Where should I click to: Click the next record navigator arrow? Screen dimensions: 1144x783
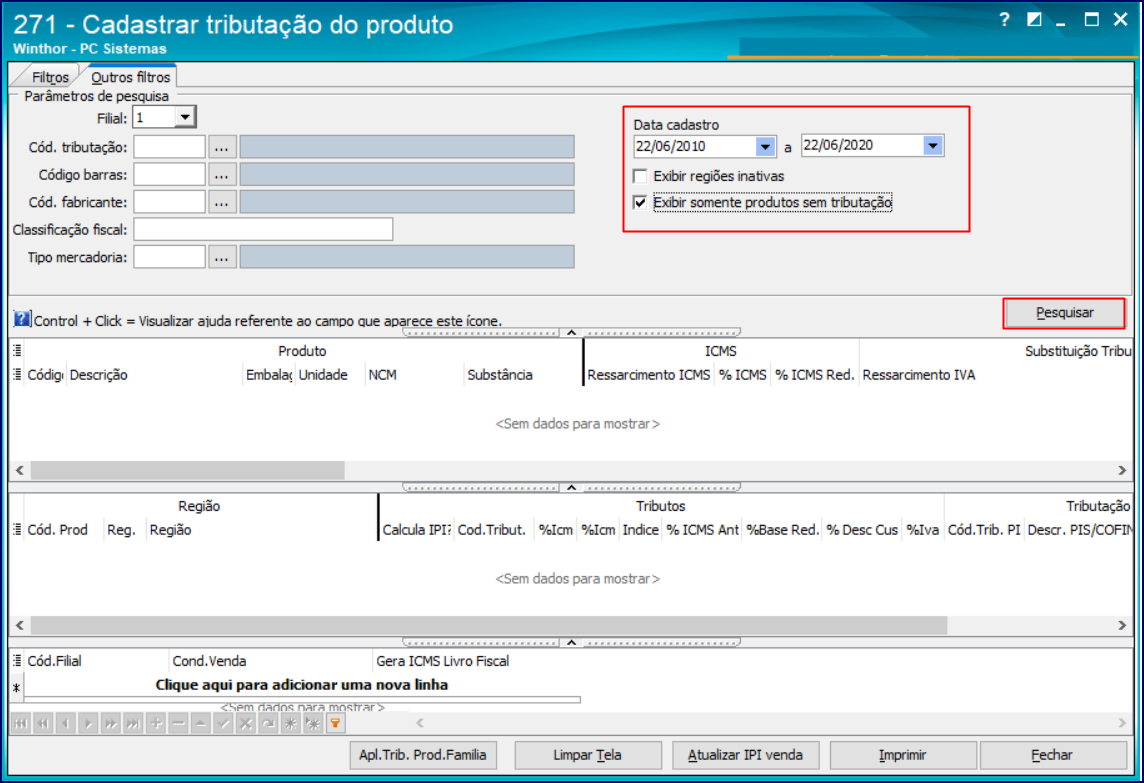[88, 724]
